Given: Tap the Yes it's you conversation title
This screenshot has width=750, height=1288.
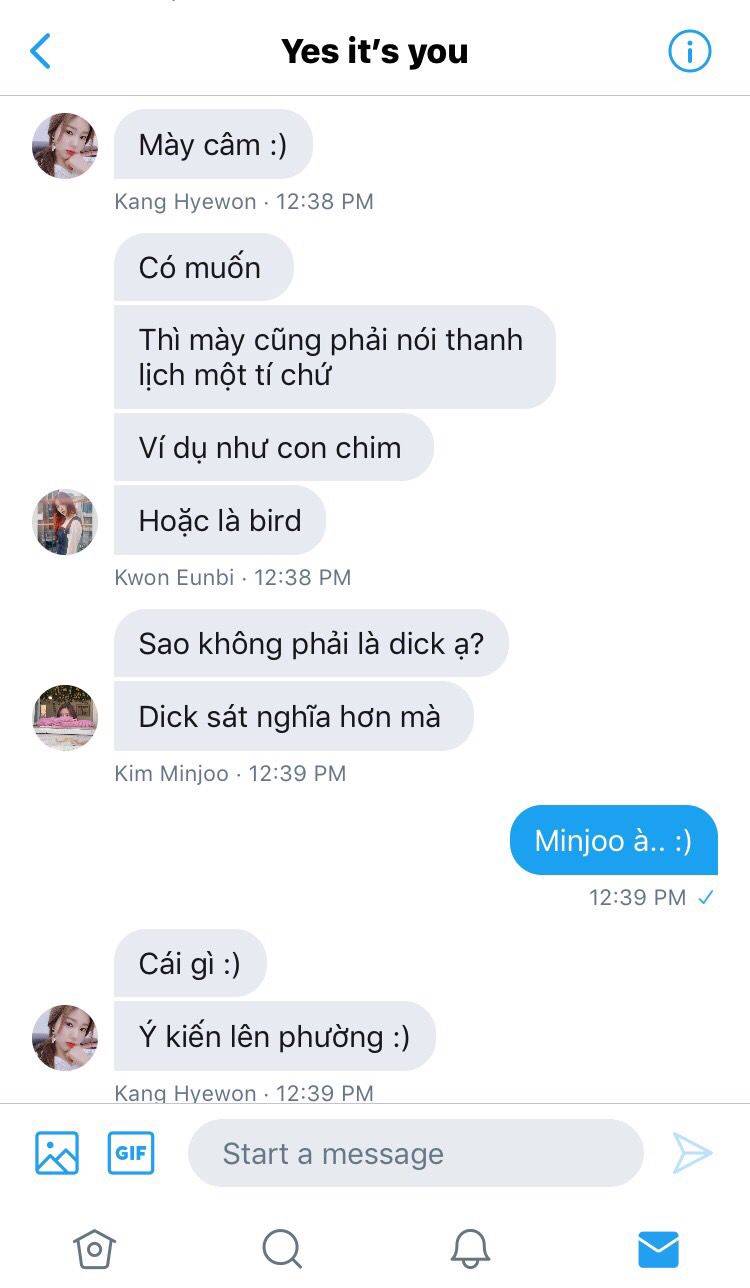Looking at the screenshot, I should (x=375, y=51).
